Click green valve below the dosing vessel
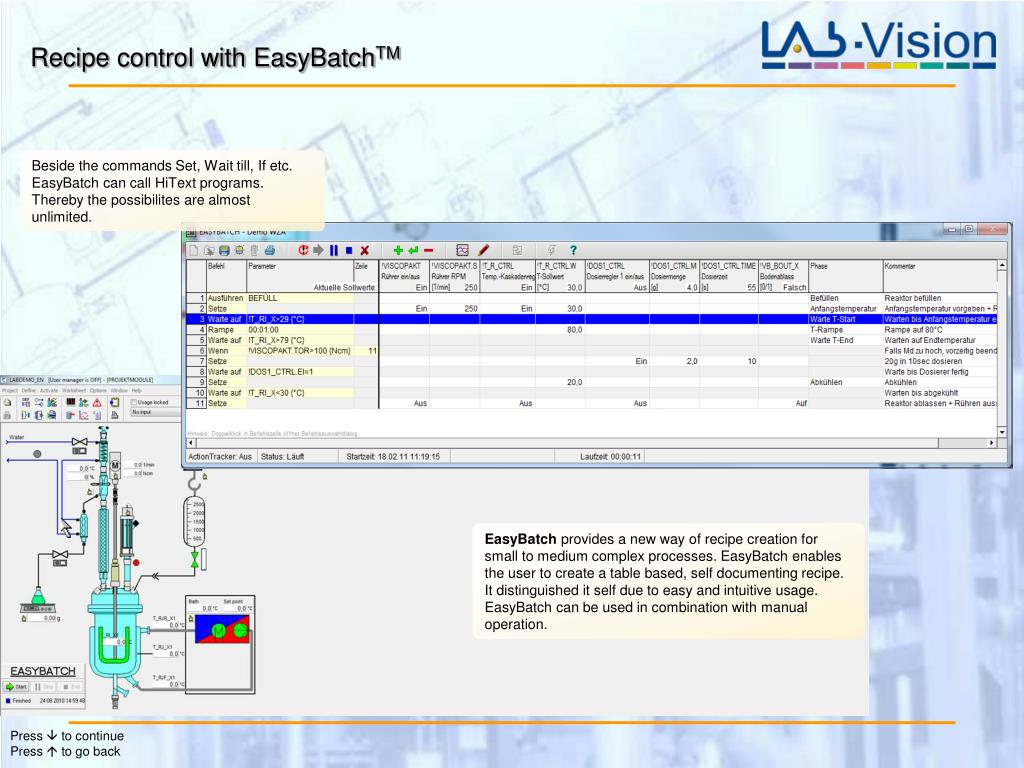This screenshot has width=1024, height=768. click(x=194, y=560)
